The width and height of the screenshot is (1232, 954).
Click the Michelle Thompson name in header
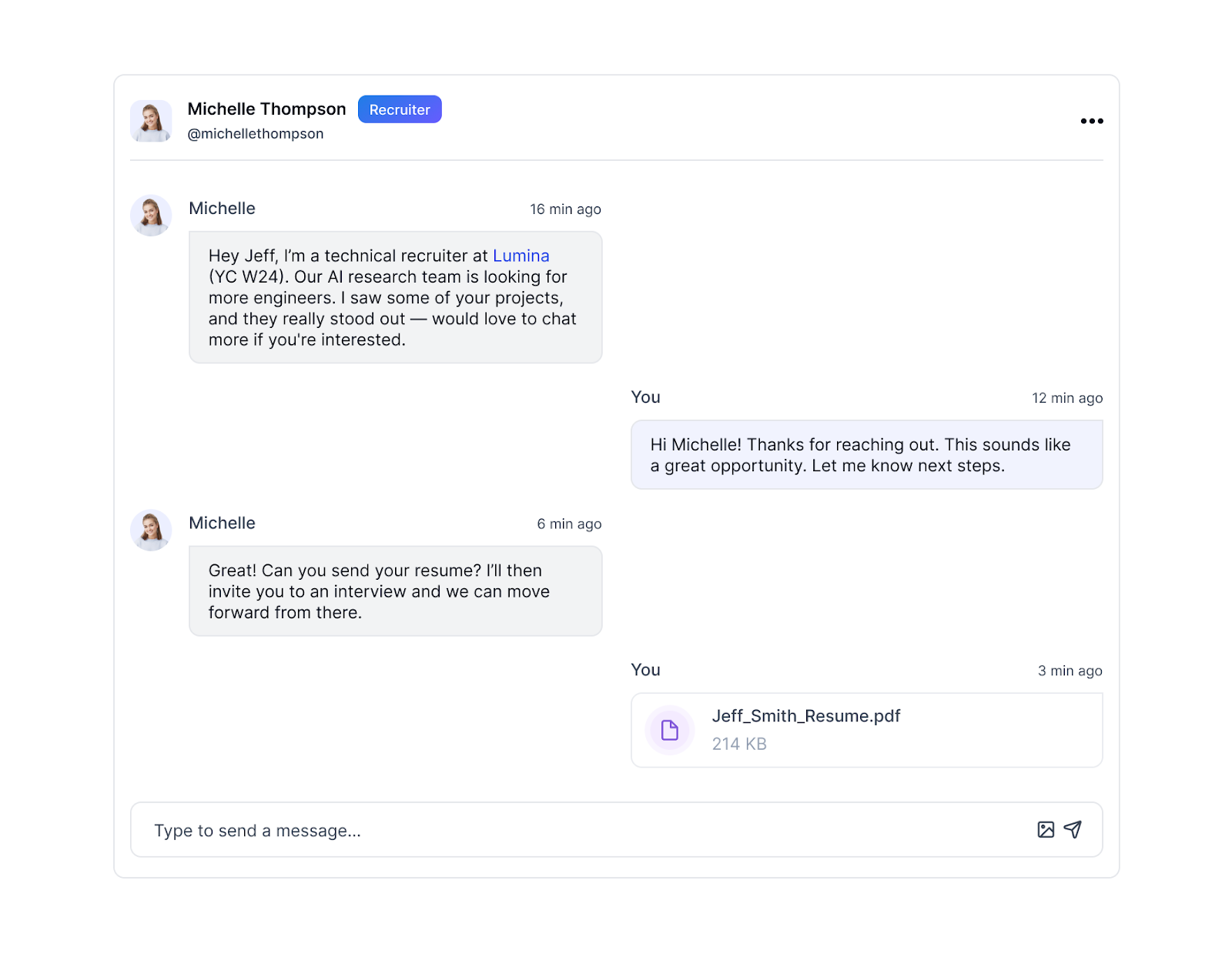click(x=266, y=109)
